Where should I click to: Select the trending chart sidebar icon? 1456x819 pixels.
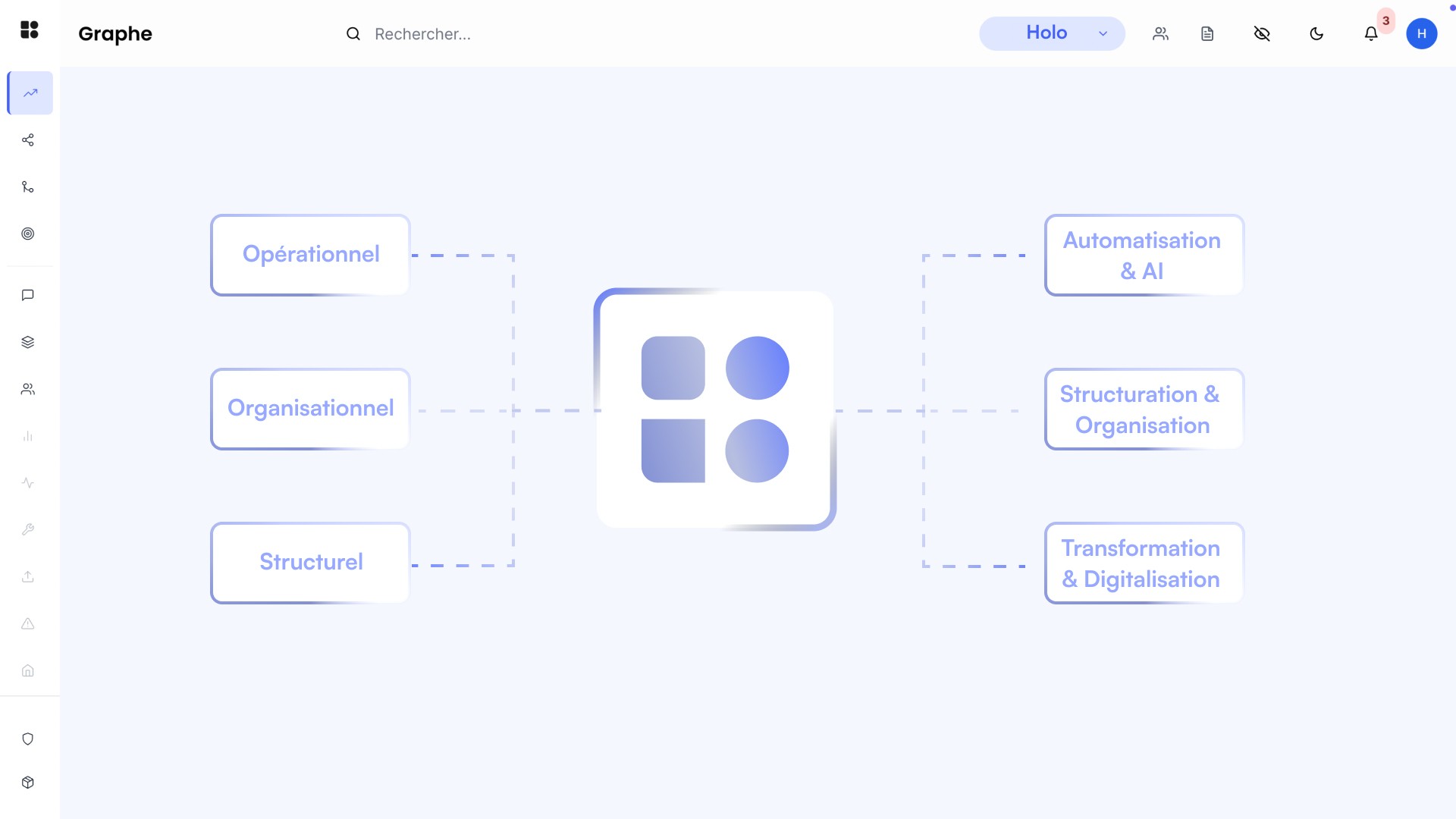(x=30, y=93)
